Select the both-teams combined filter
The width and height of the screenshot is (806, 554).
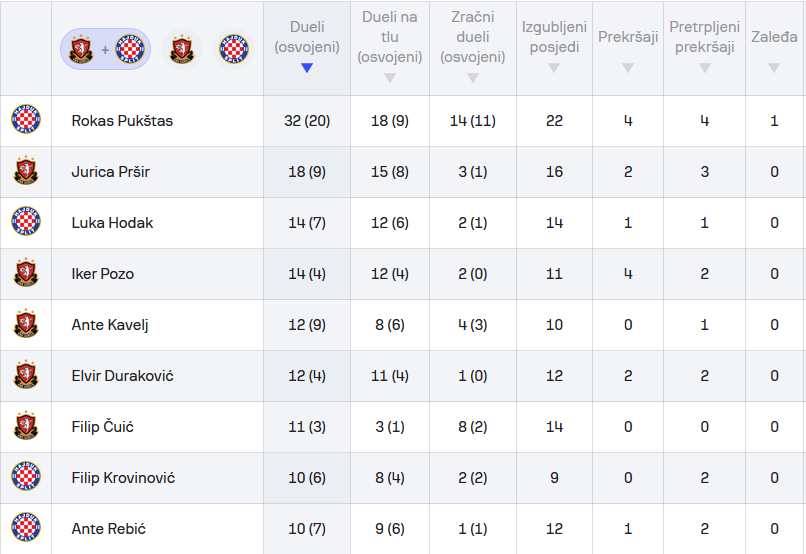coord(105,49)
